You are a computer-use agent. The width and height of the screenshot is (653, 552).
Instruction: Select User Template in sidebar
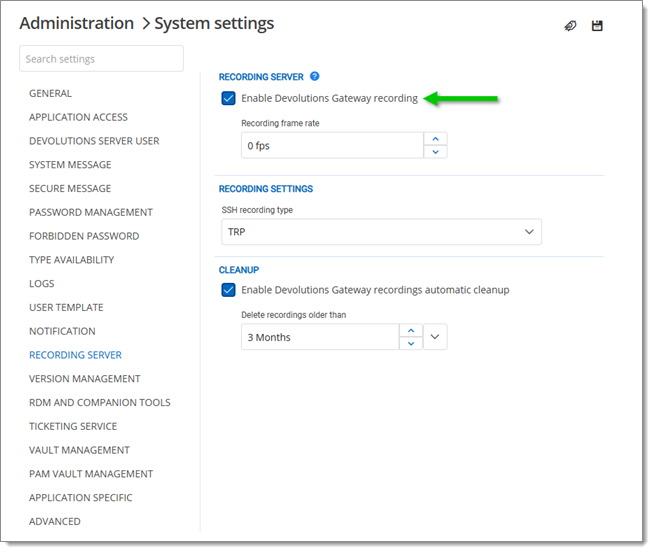click(66, 307)
